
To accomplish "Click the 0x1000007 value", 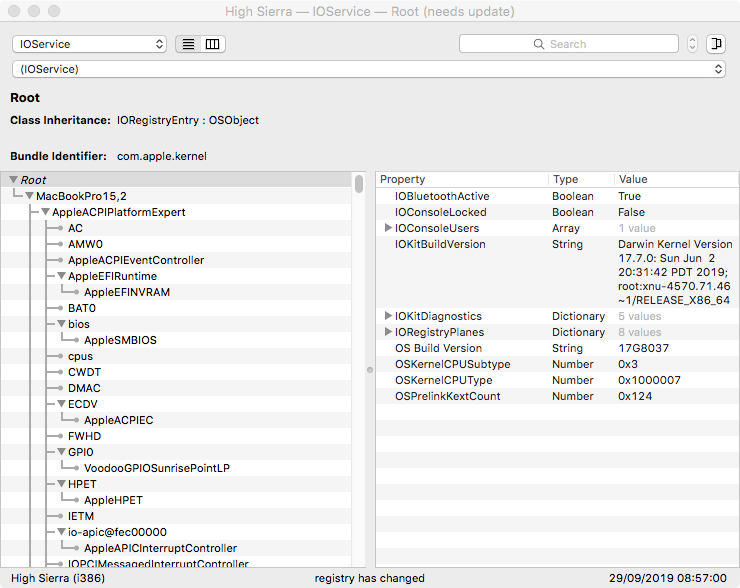I will tap(649, 380).
